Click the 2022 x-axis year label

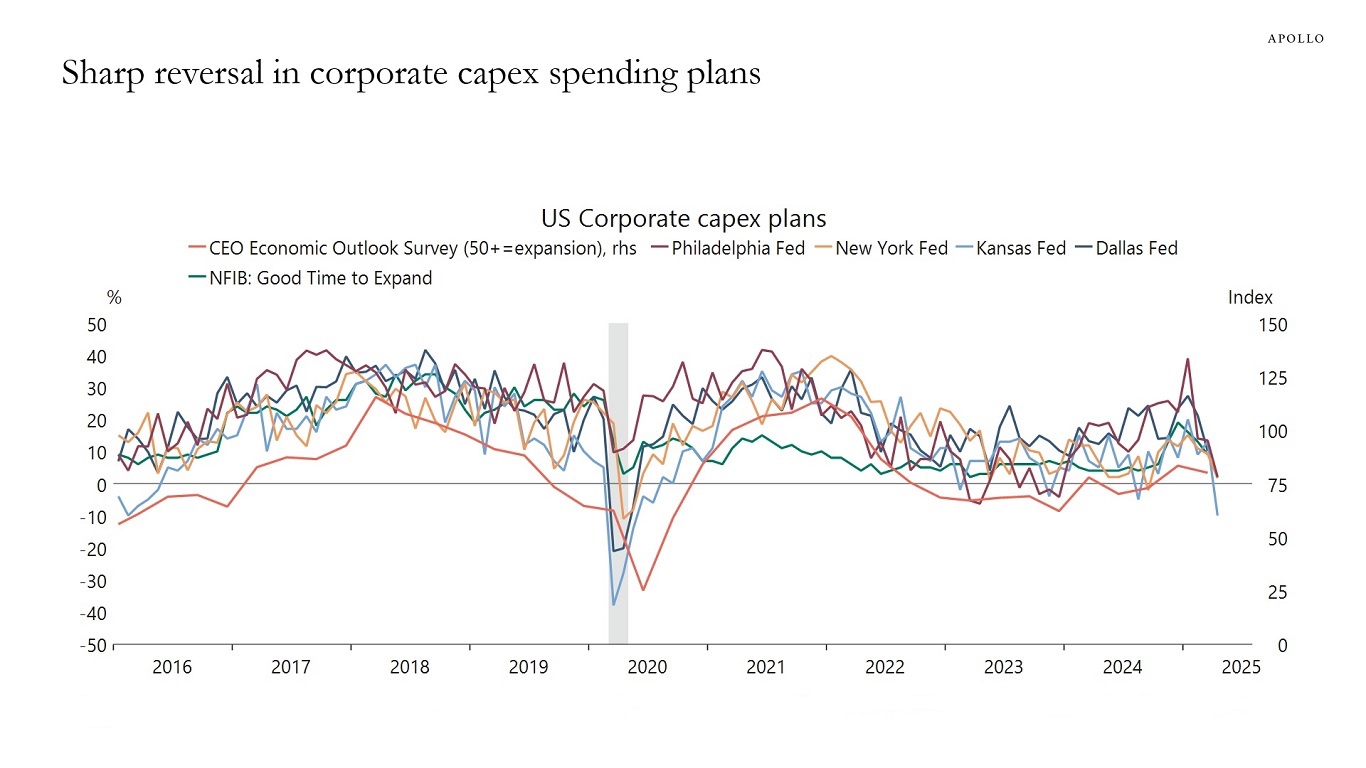(x=885, y=667)
